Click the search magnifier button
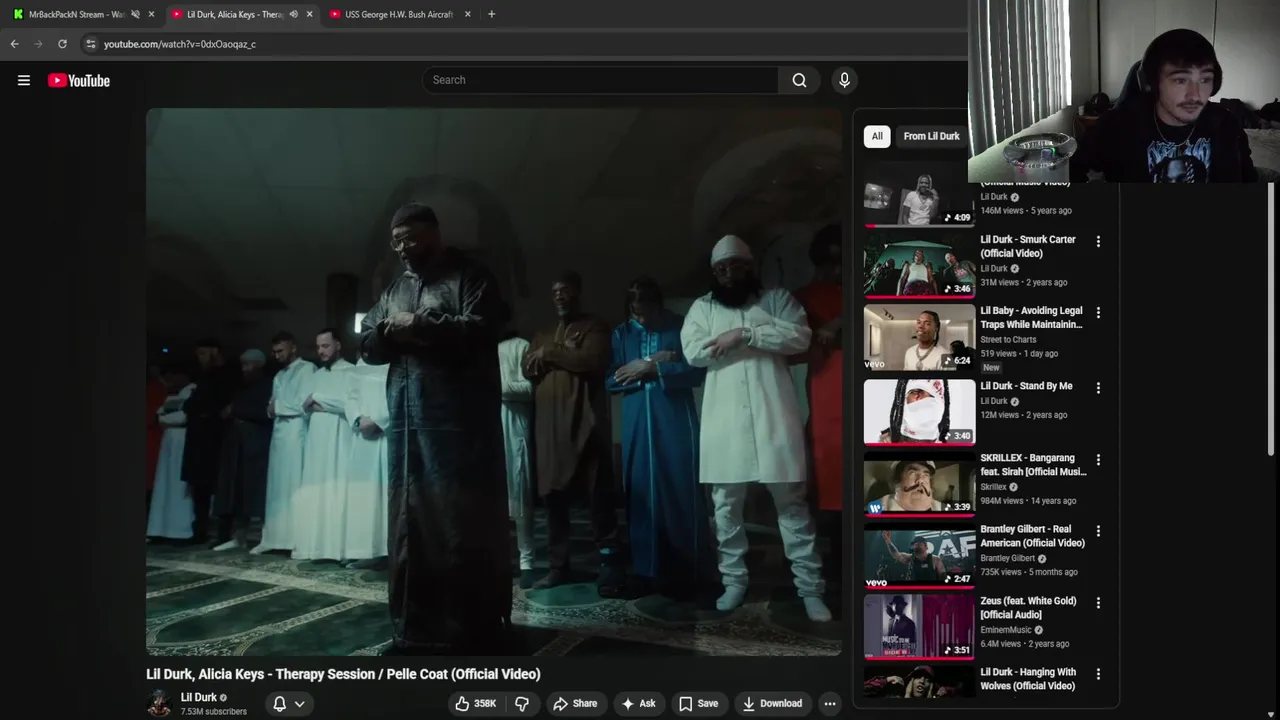This screenshot has width=1280, height=720. pos(799,80)
